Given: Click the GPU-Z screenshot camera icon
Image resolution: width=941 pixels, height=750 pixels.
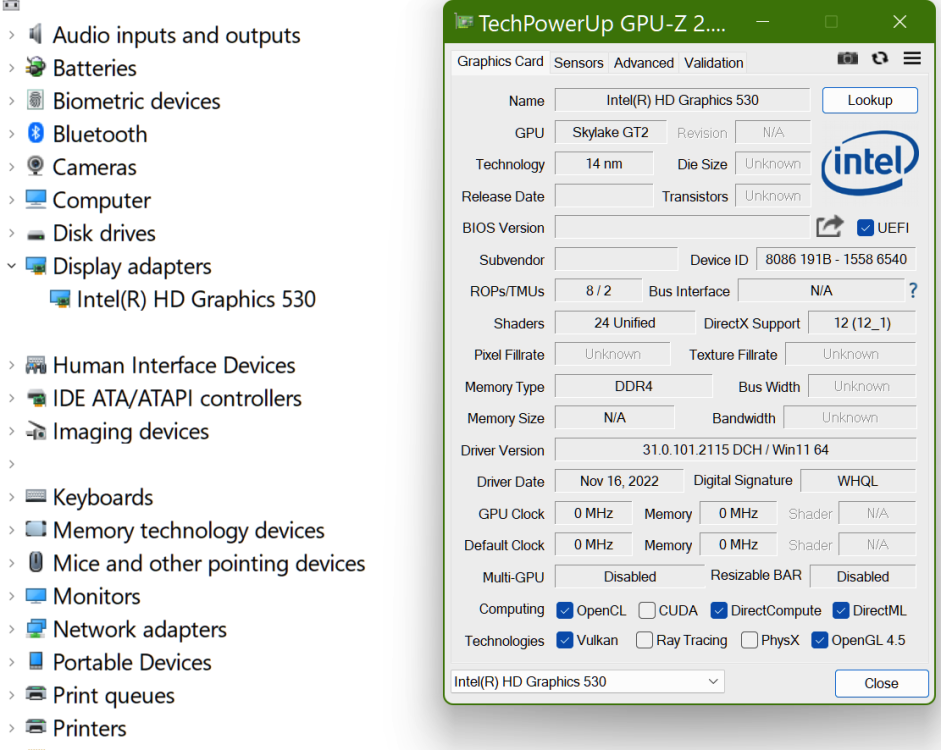Looking at the screenshot, I should (847, 58).
